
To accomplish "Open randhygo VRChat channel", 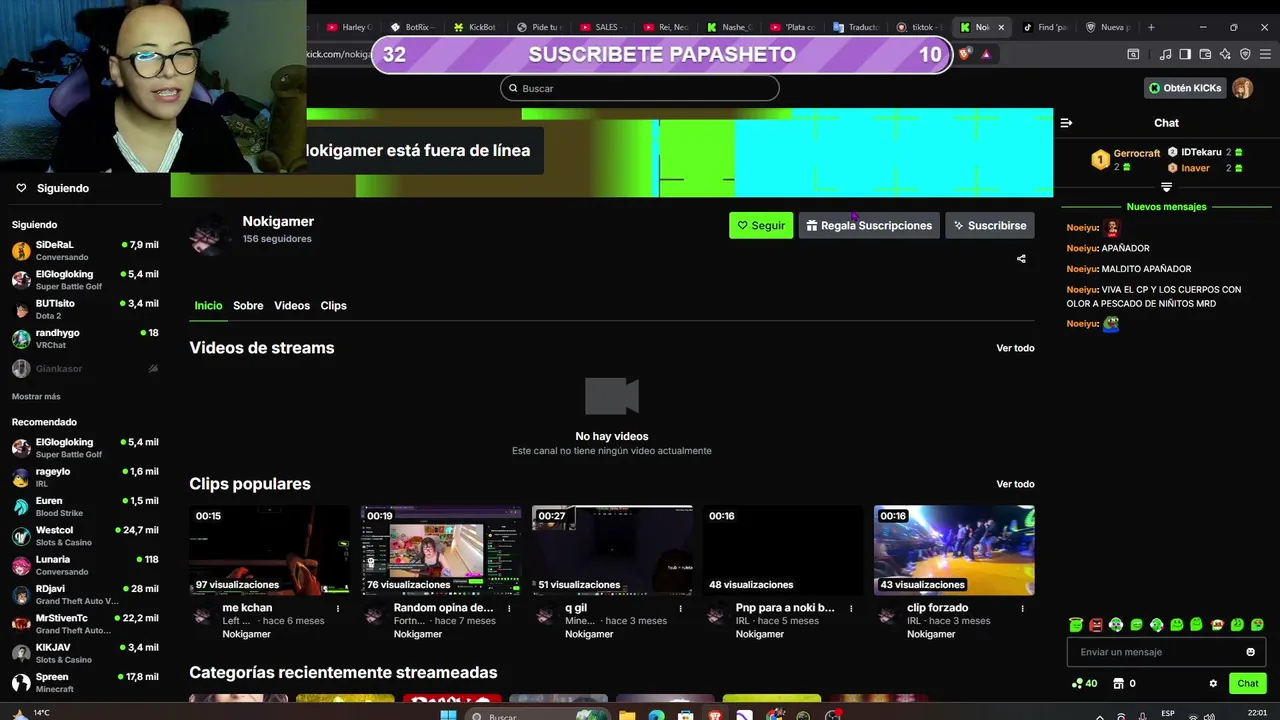I will 85,338.
